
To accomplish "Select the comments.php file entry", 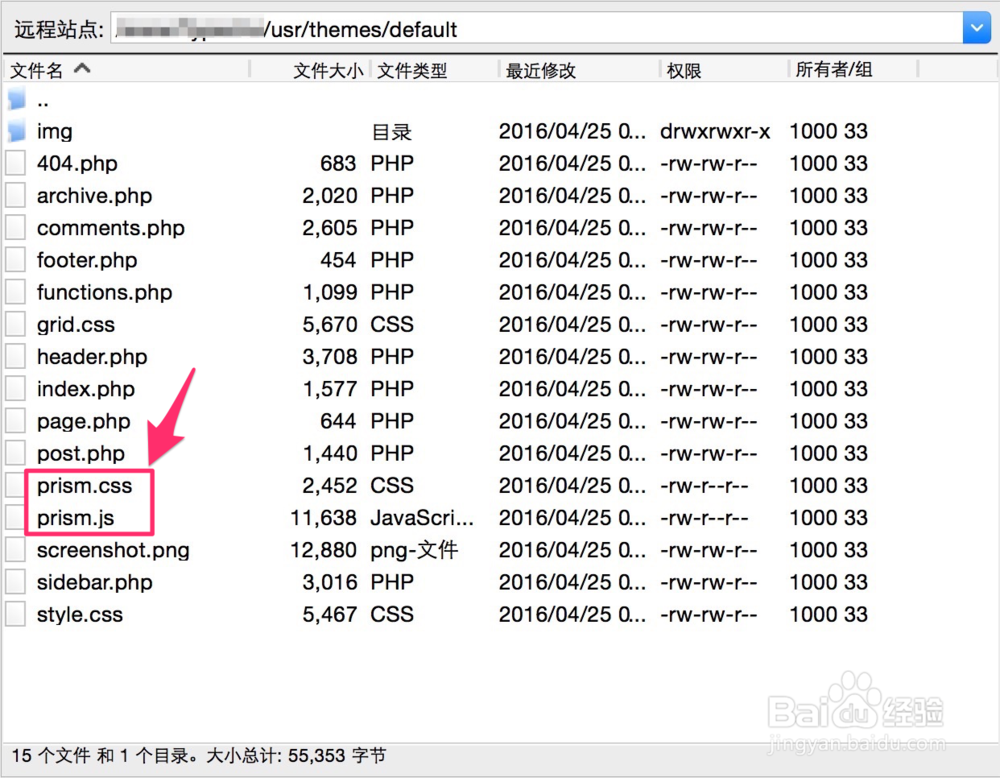I will point(110,227).
